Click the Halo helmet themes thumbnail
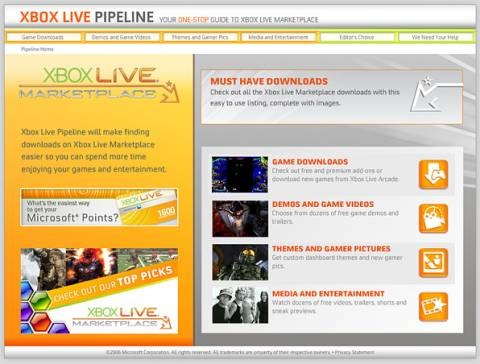Screen dimensions: 480x364 click(240, 262)
